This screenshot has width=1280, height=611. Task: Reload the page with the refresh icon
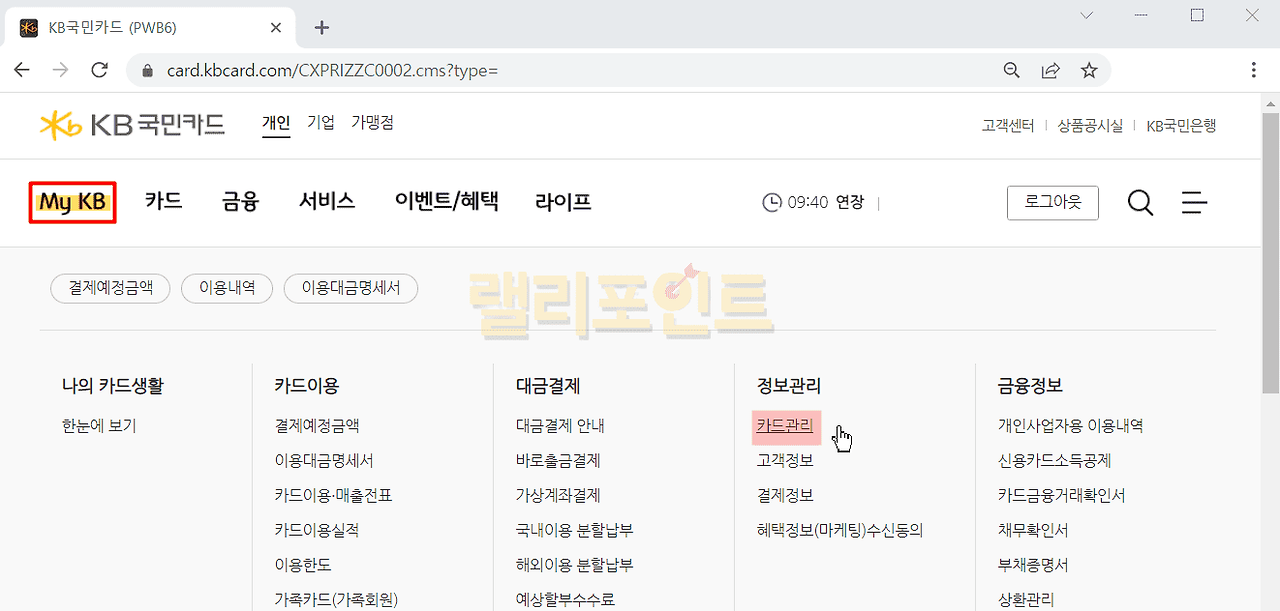(x=99, y=70)
